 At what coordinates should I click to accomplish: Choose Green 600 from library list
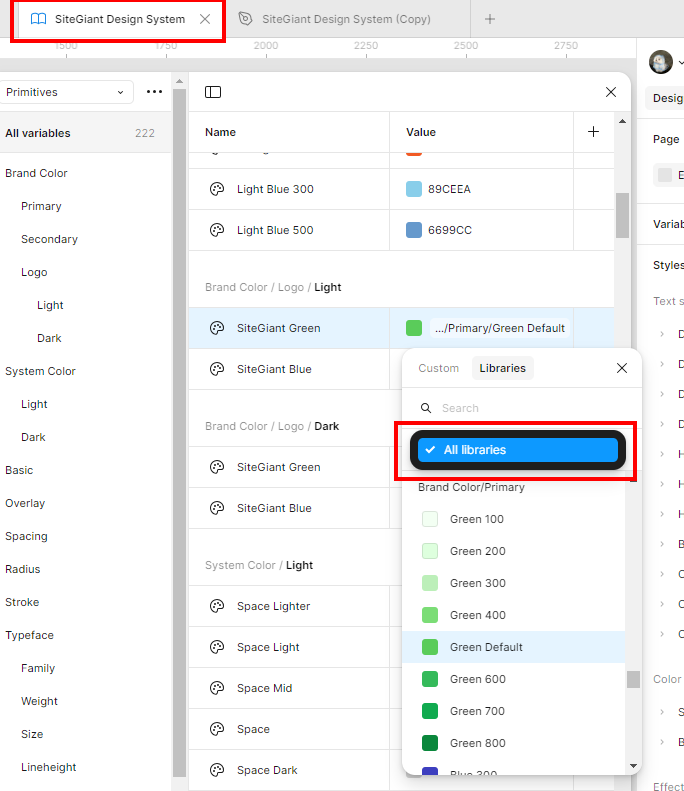coord(514,679)
